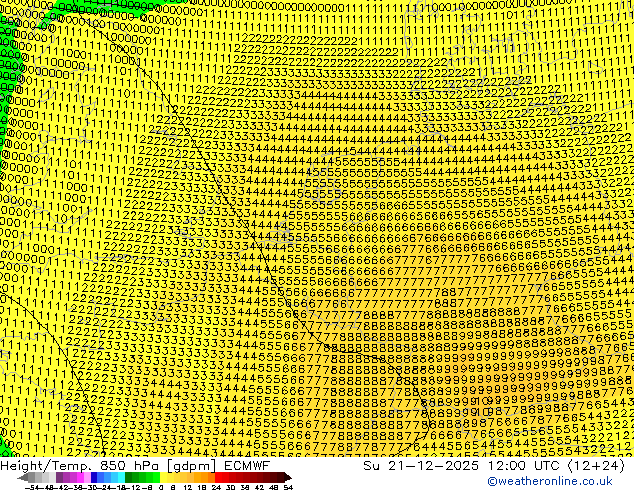Viewport: 634px width, 490px height.
Task: Click the dark blue legend swatch above -30
Action: 94,478
